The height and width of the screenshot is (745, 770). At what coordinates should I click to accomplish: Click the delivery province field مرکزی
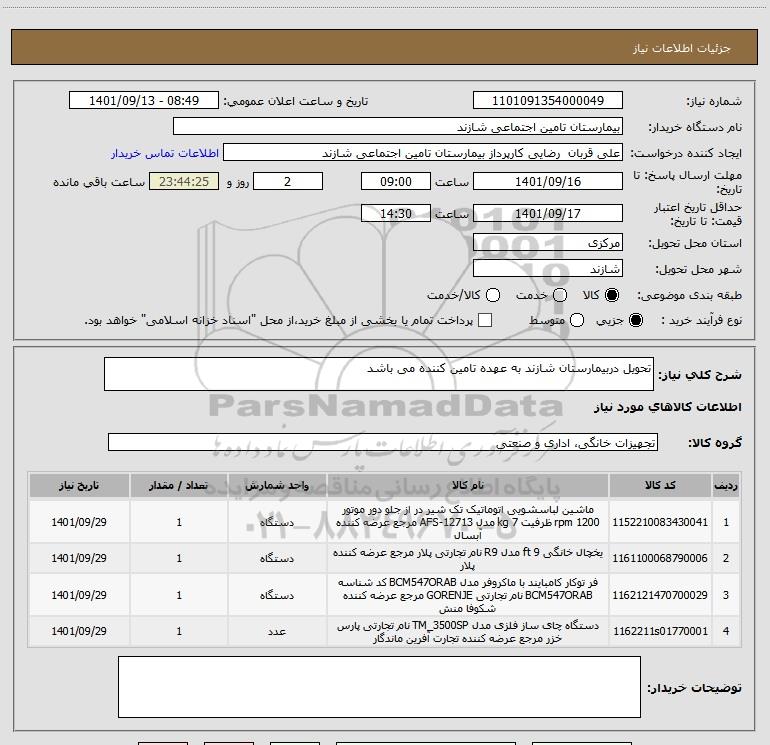(548, 242)
